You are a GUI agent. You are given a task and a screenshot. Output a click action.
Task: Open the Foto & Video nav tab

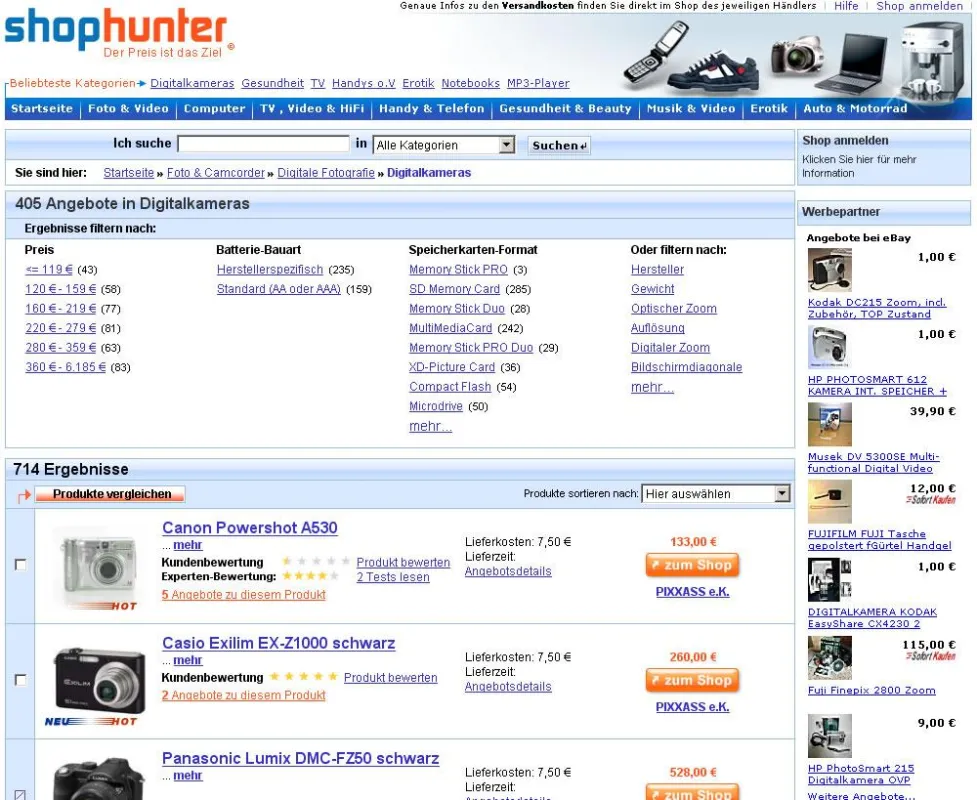pos(128,108)
